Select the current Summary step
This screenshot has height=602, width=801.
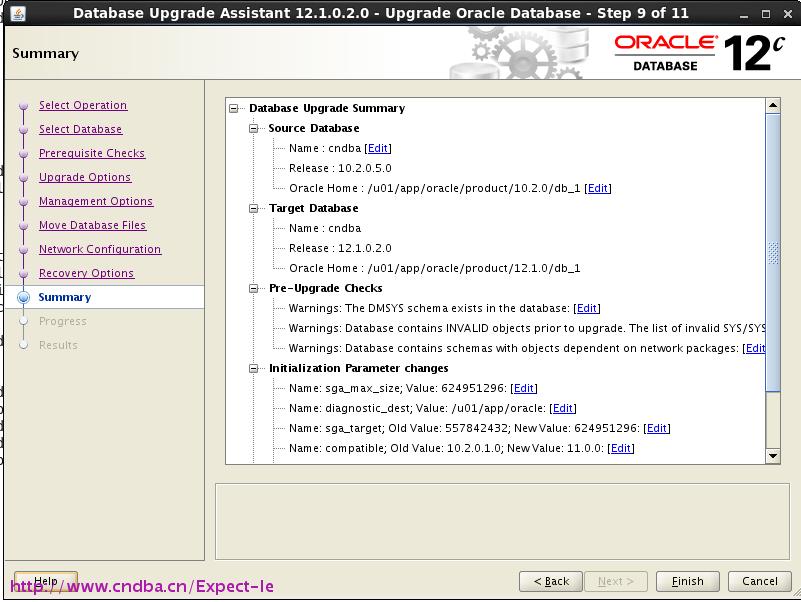[x=64, y=297]
